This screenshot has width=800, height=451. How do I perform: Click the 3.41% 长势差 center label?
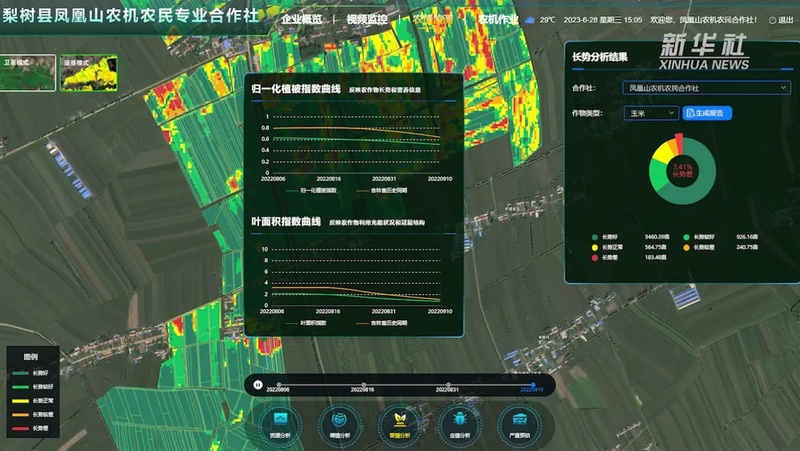(682, 170)
